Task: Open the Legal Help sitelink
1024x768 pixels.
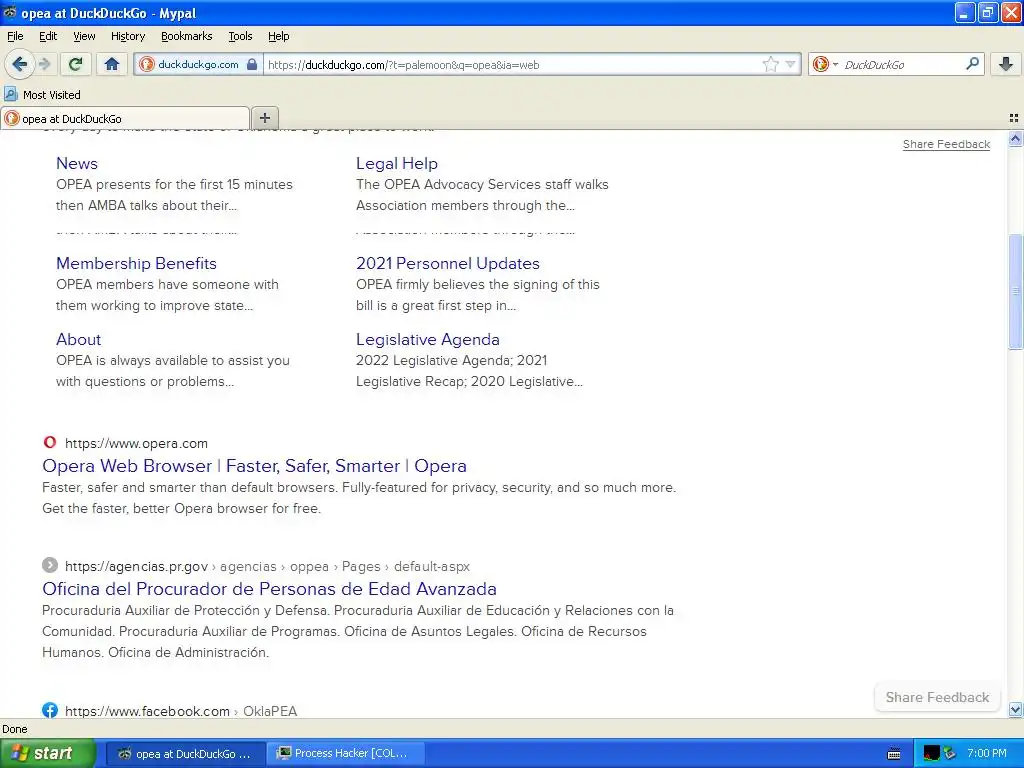Action: pyautogui.click(x=396, y=163)
